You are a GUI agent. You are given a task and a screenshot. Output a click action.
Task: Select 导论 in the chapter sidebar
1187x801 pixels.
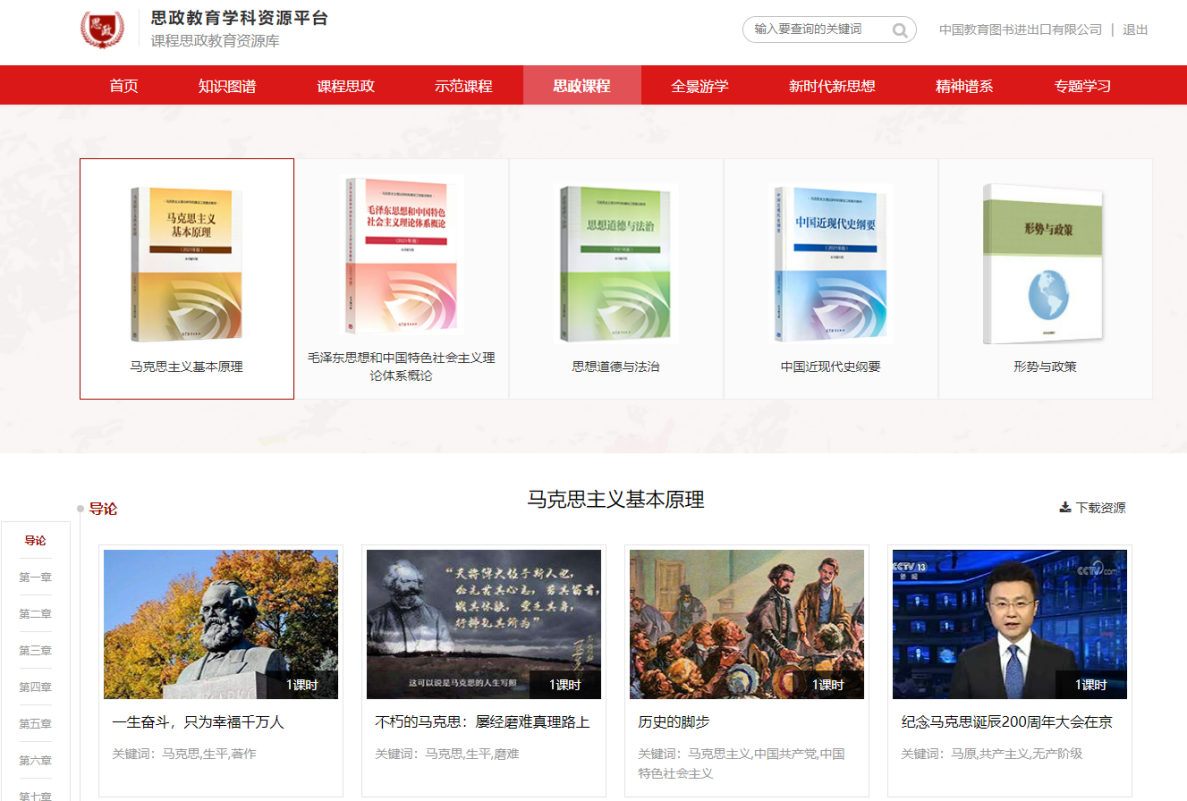[x=35, y=540]
